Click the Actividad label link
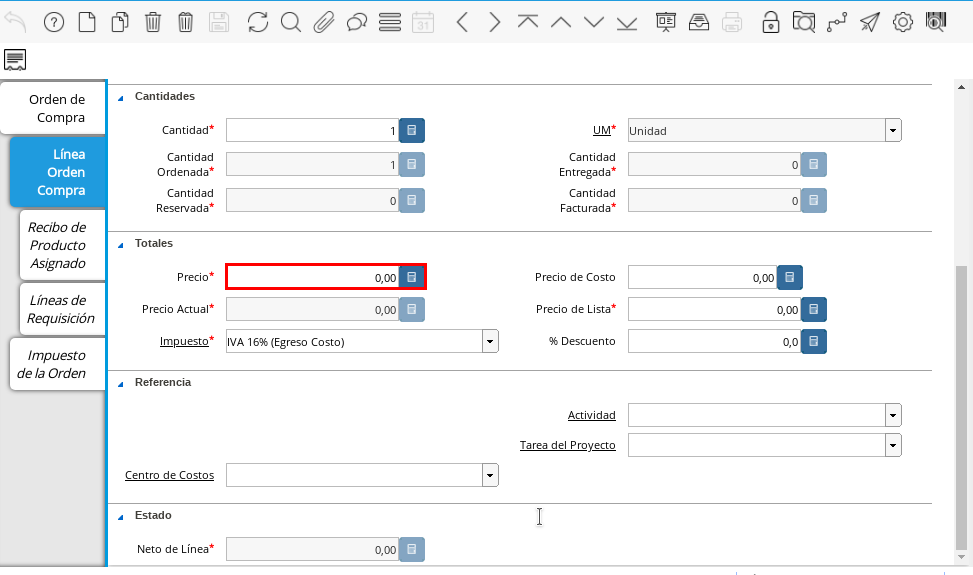The image size is (973, 575). 591,415
